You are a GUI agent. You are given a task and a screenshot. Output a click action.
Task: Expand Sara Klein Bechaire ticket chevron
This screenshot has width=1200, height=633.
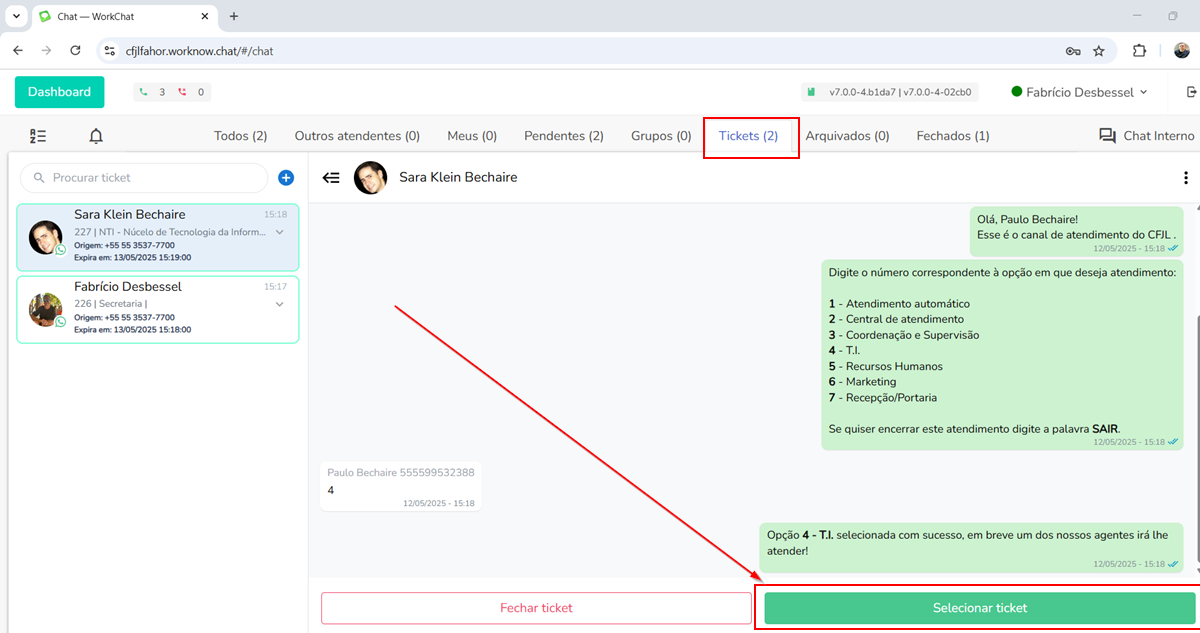coord(280,232)
